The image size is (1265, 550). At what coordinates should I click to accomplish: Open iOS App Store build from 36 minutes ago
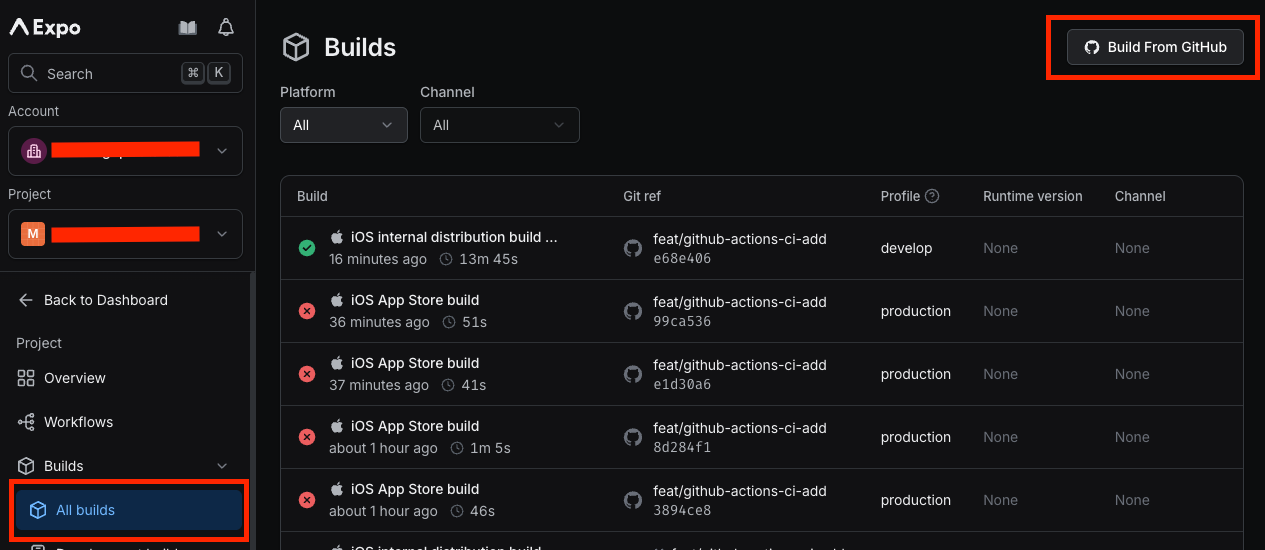415,300
